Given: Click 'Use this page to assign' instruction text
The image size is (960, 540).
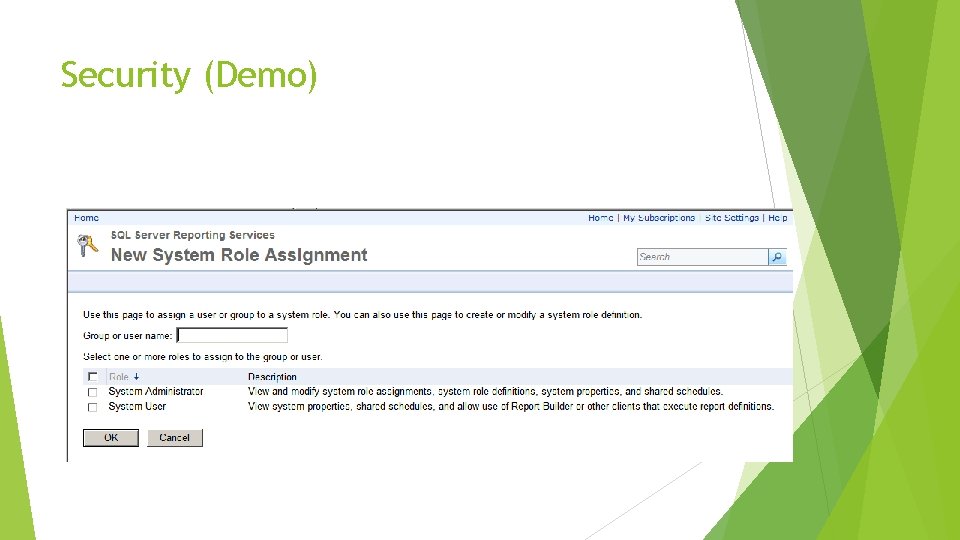Looking at the screenshot, I should point(362,315).
